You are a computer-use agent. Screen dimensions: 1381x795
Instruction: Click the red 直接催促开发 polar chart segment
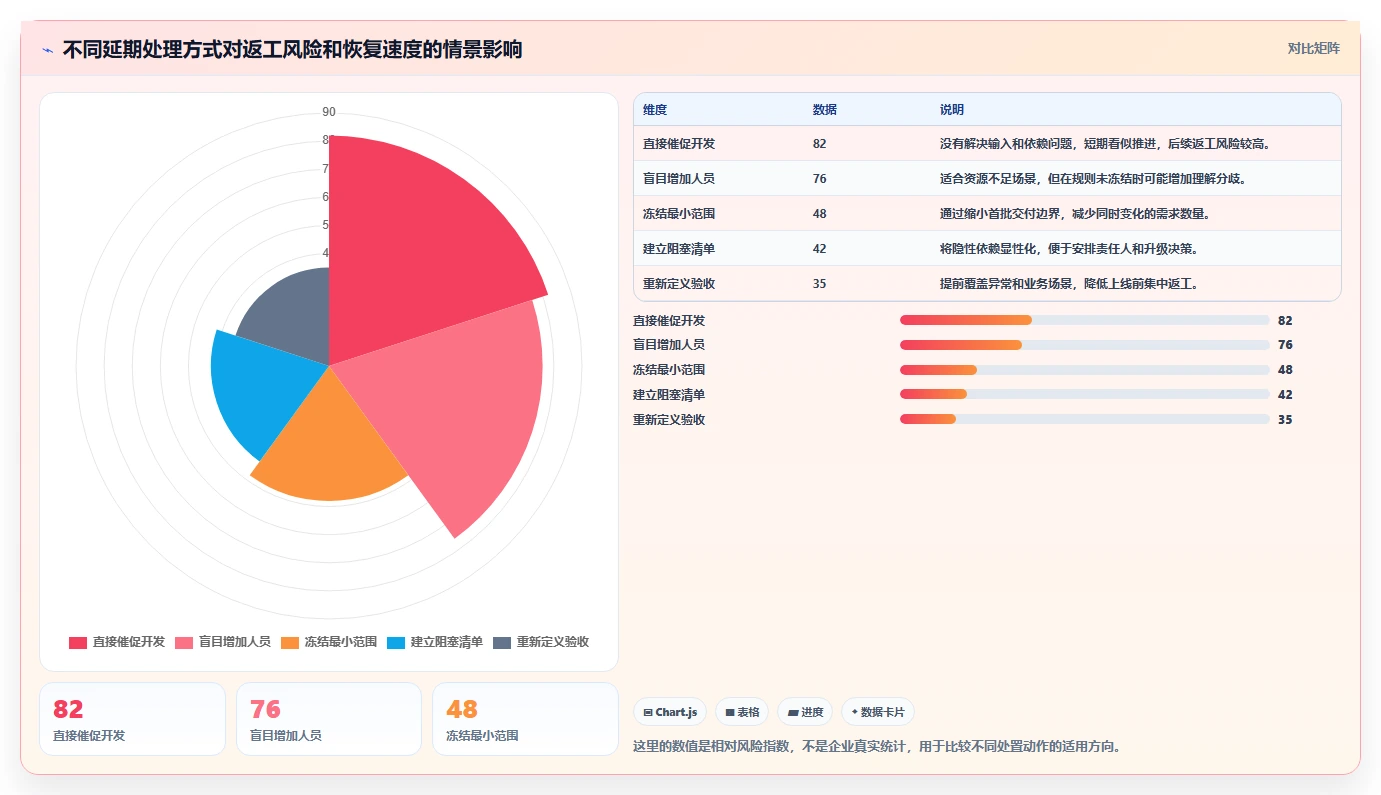(410, 250)
